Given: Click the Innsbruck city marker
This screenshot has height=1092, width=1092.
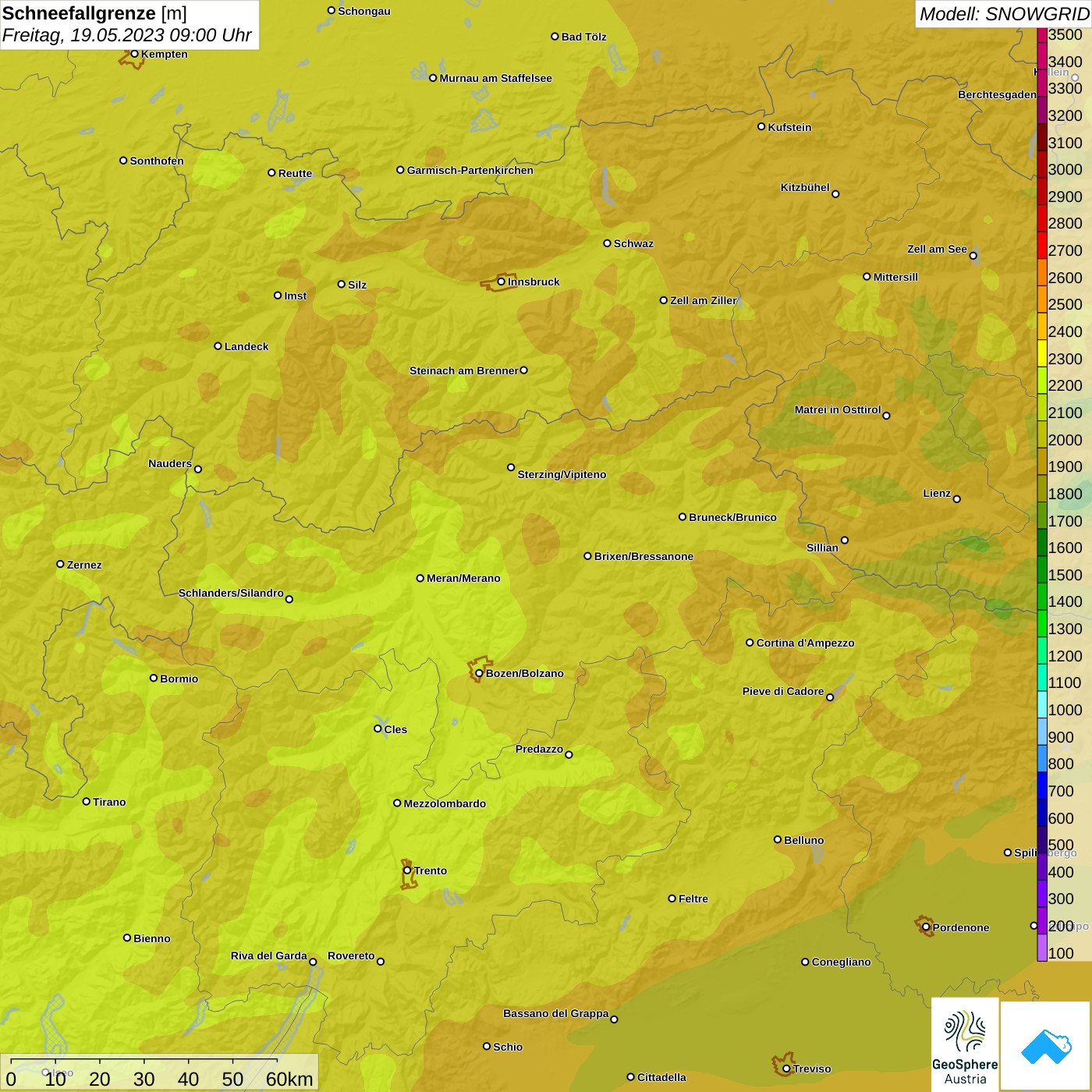Looking at the screenshot, I should point(502,282).
